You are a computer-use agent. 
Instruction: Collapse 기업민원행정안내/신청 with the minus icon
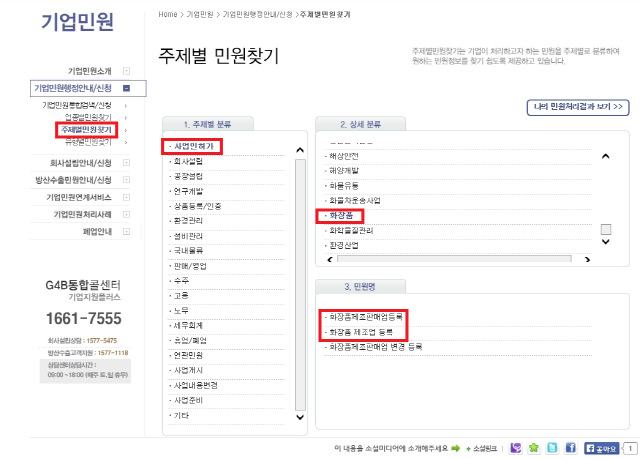point(127,88)
